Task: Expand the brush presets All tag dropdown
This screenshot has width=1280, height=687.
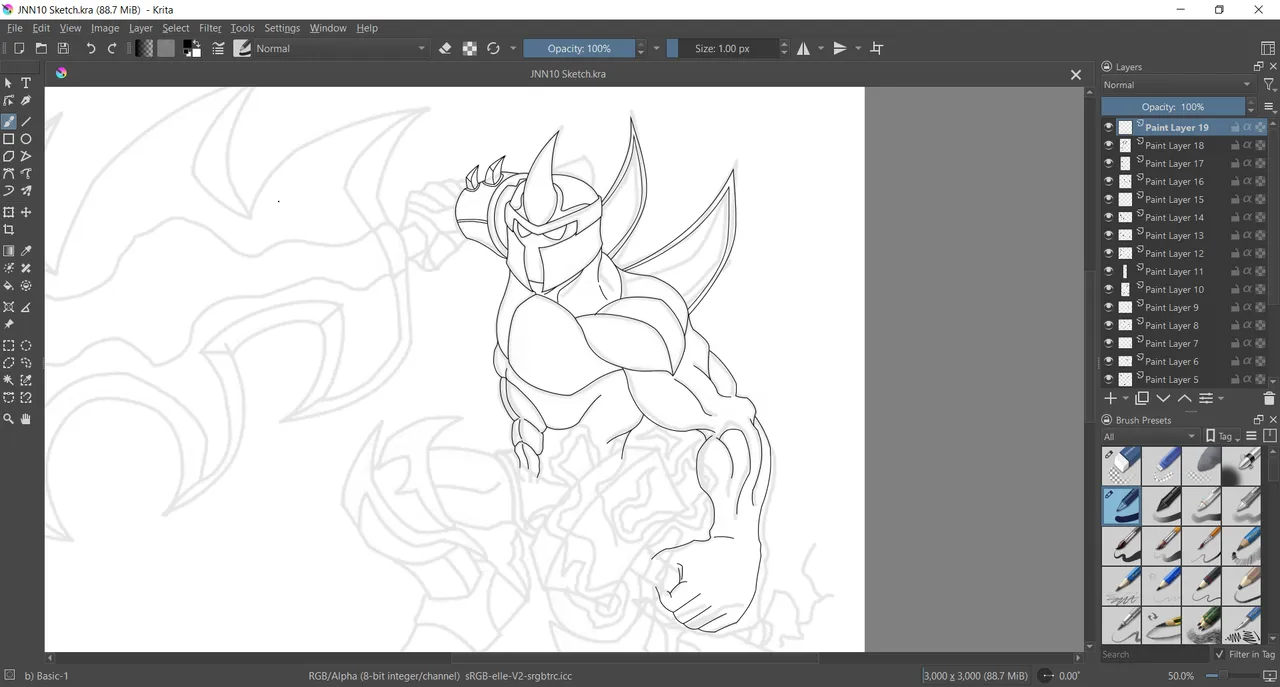Action: [1149, 436]
